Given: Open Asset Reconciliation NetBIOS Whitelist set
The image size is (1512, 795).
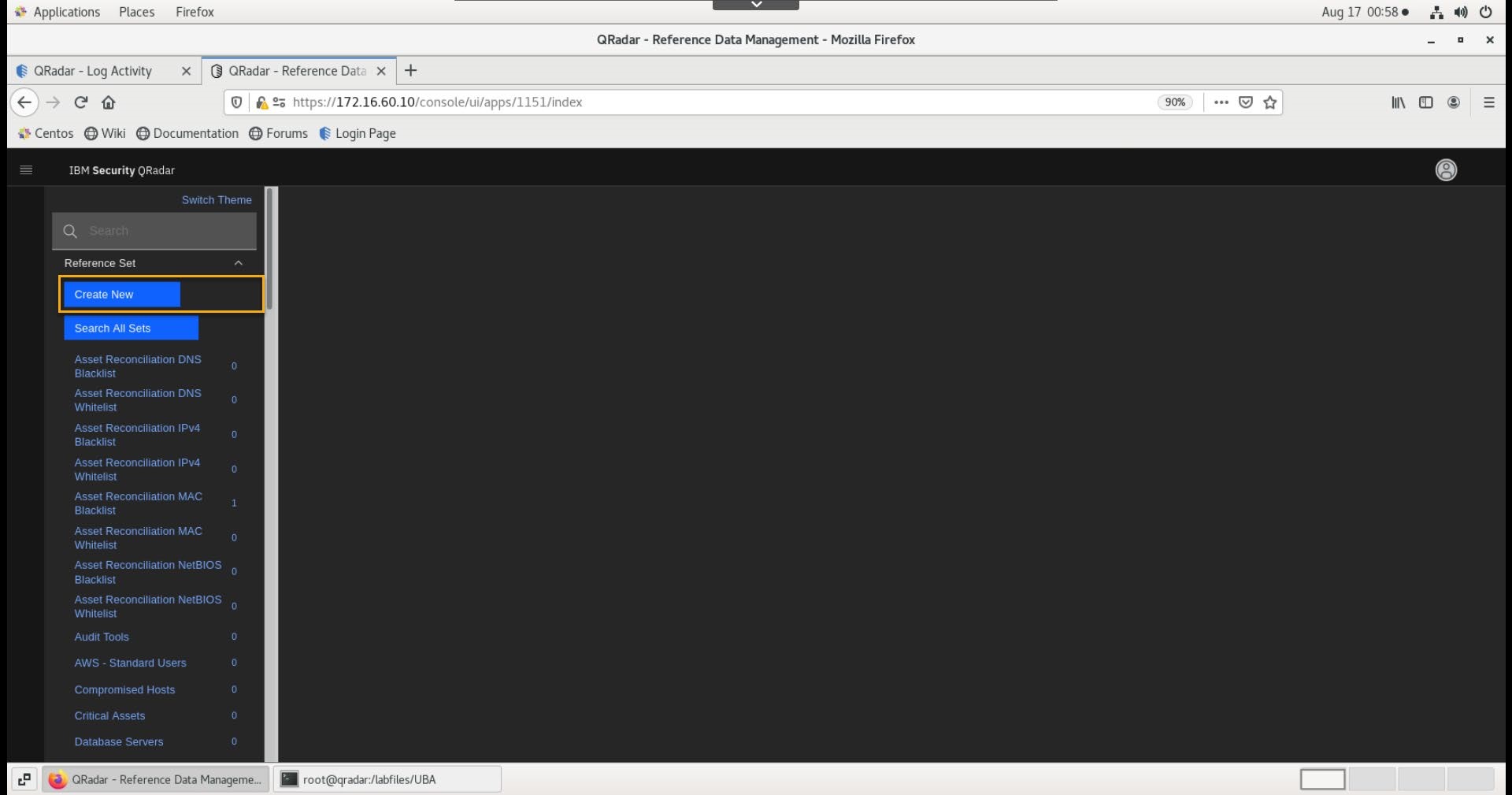Looking at the screenshot, I should [148, 607].
